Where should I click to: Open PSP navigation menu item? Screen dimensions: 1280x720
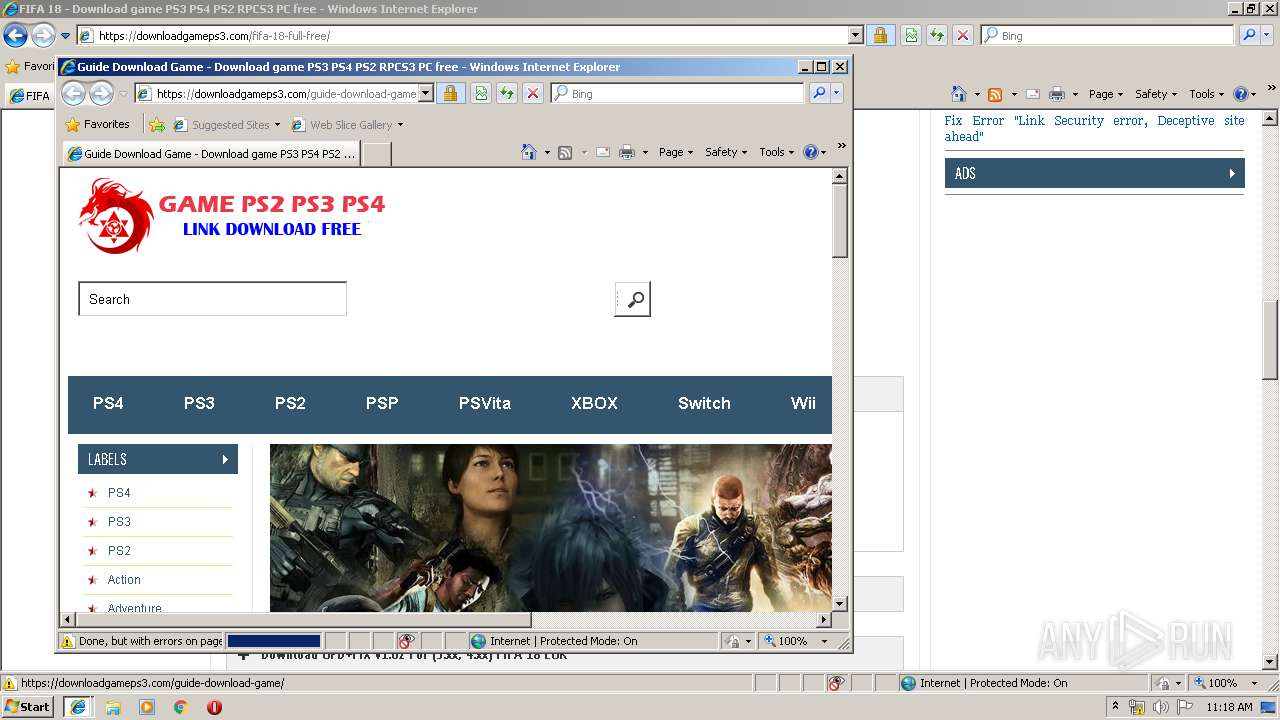[382, 403]
